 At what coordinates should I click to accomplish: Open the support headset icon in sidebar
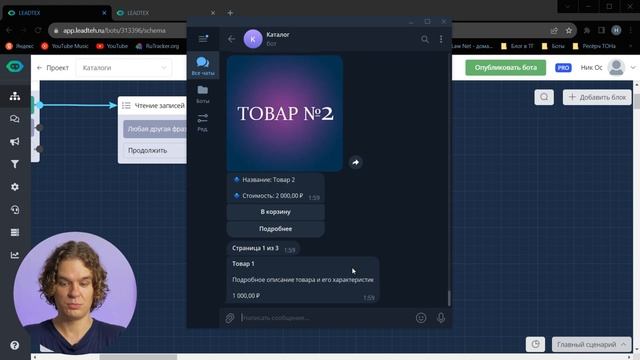pos(15,210)
